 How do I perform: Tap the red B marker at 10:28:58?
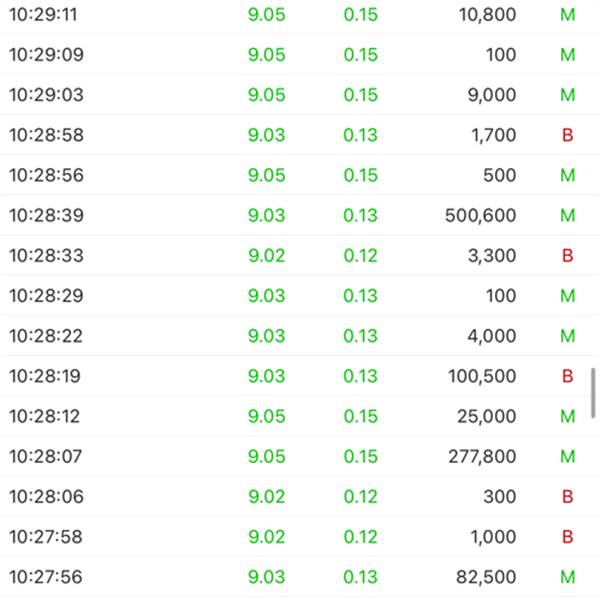(568, 135)
